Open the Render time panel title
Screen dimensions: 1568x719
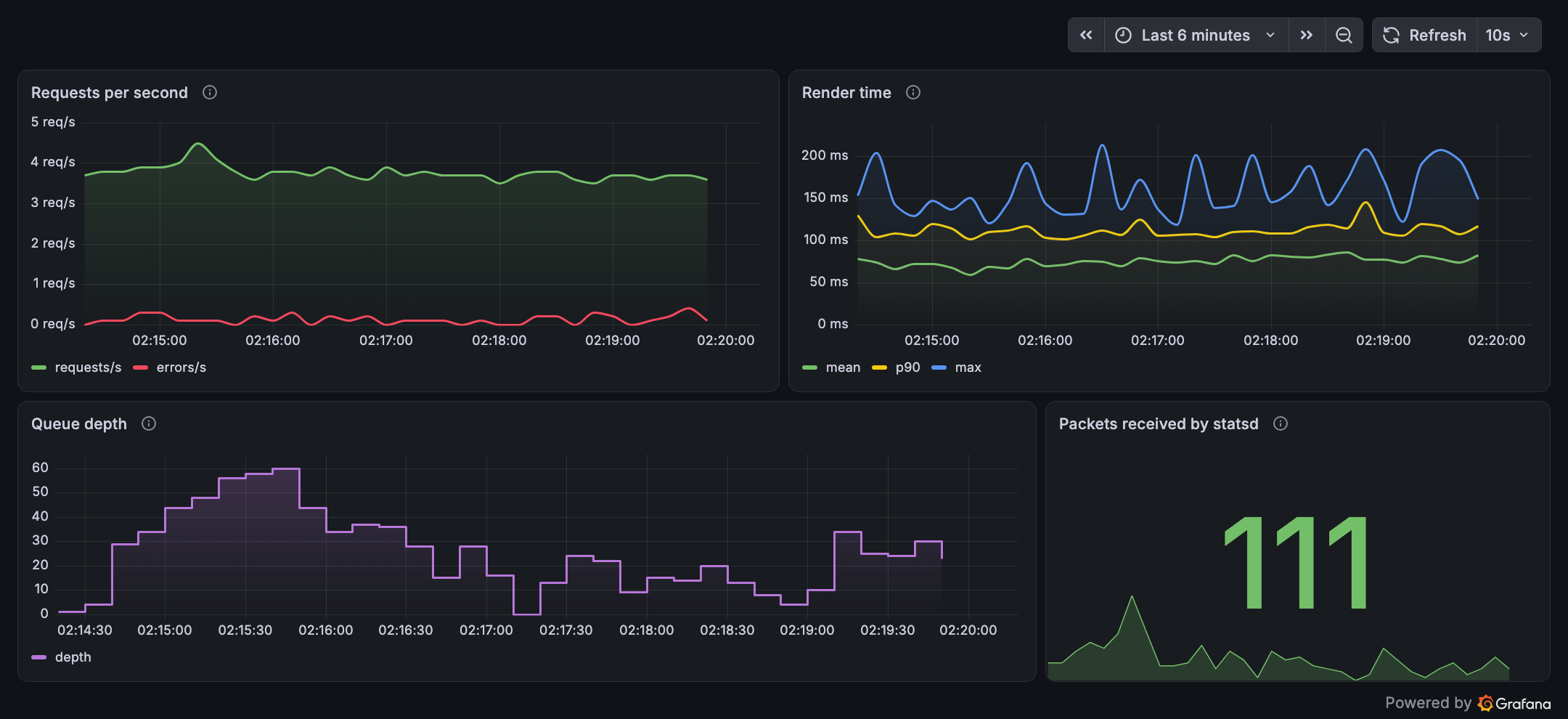[846, 93]
